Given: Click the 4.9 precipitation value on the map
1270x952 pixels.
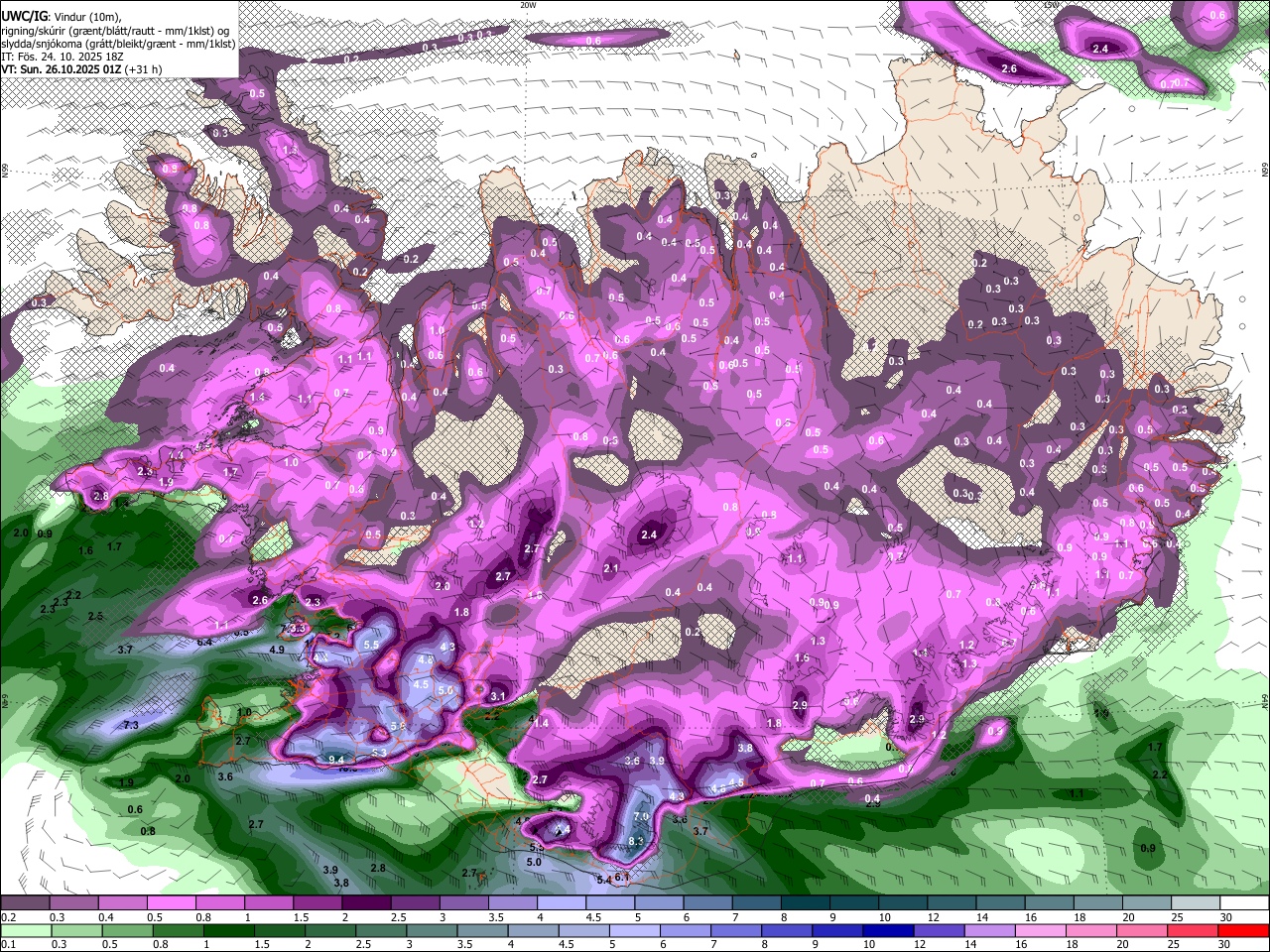Looking at the screenshot, I should 278,651.
